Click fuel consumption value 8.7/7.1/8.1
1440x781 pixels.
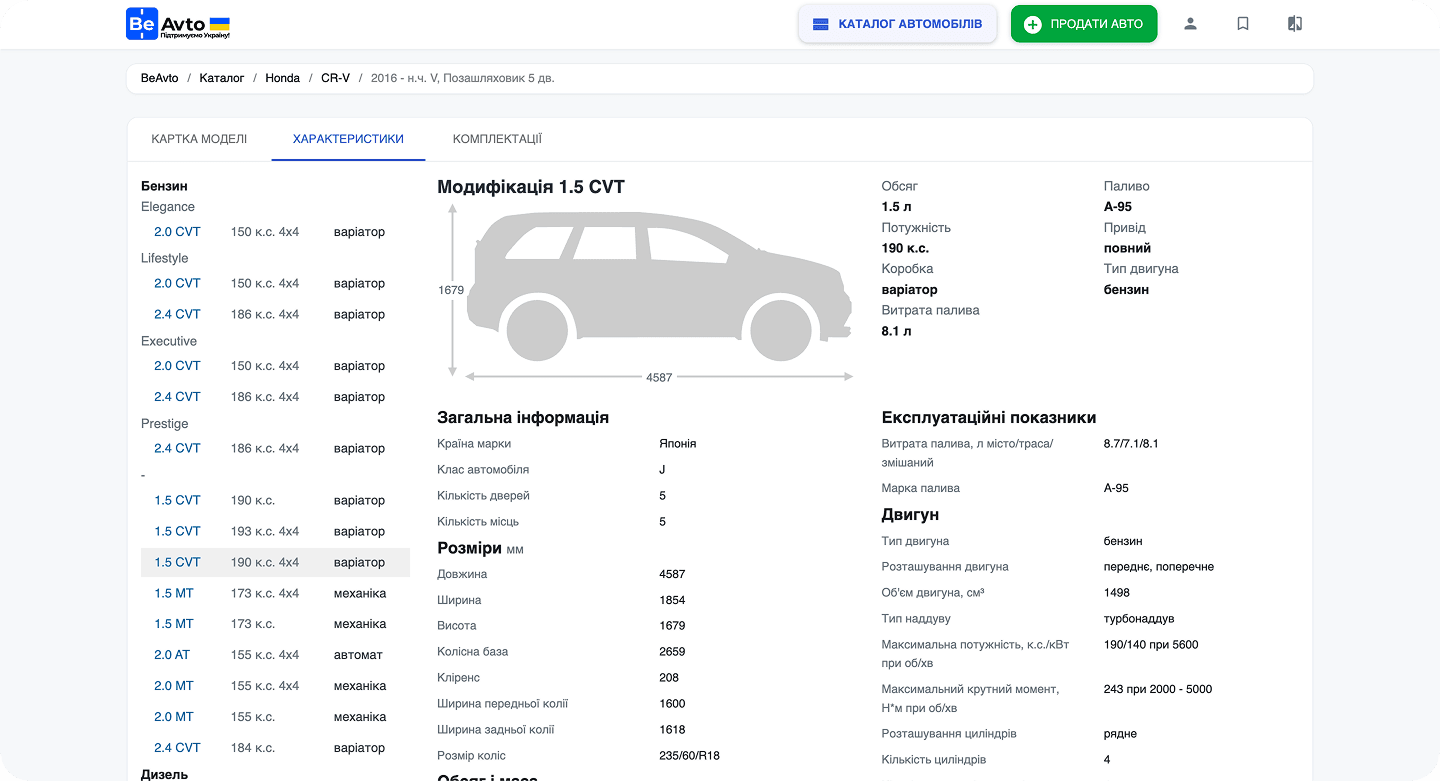[x=1131, y=444]
